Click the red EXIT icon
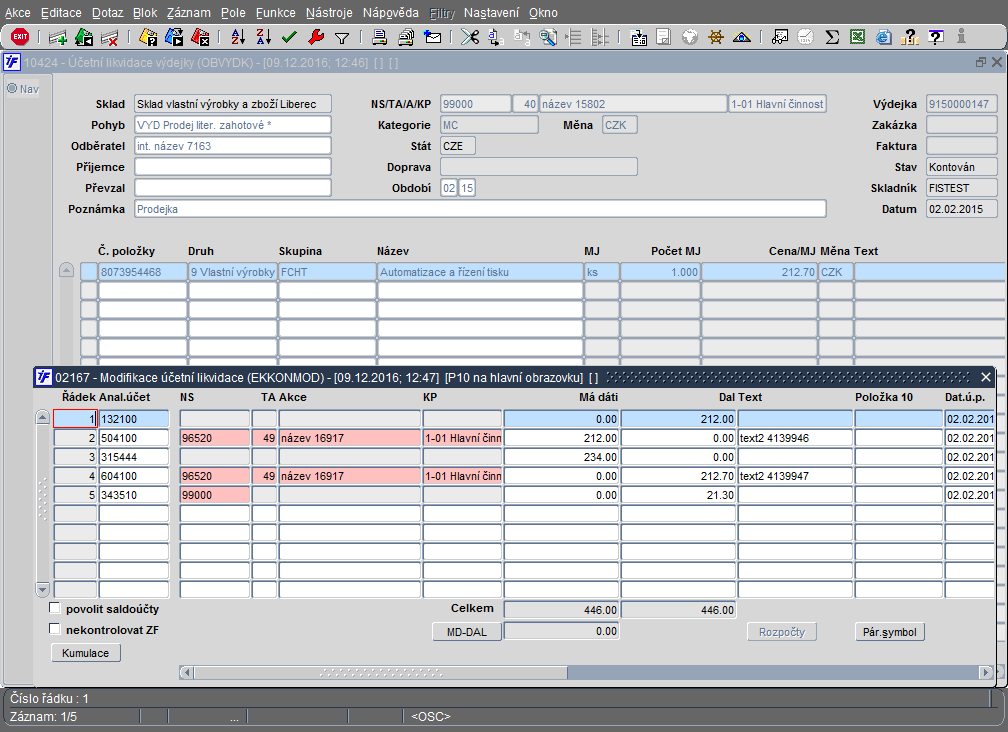The height and width of the screenshot is (732, 1008). 20,37
